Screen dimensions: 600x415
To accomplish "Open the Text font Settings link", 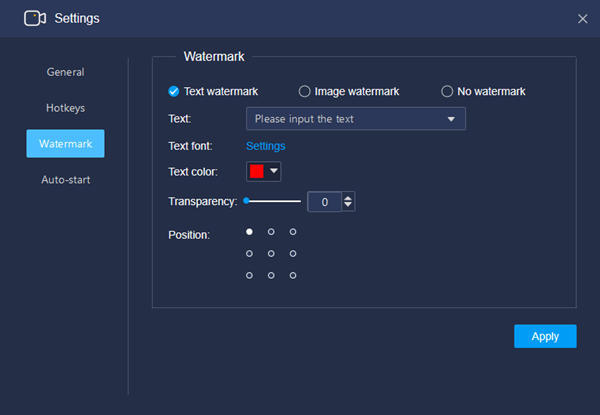I will 266,146.
